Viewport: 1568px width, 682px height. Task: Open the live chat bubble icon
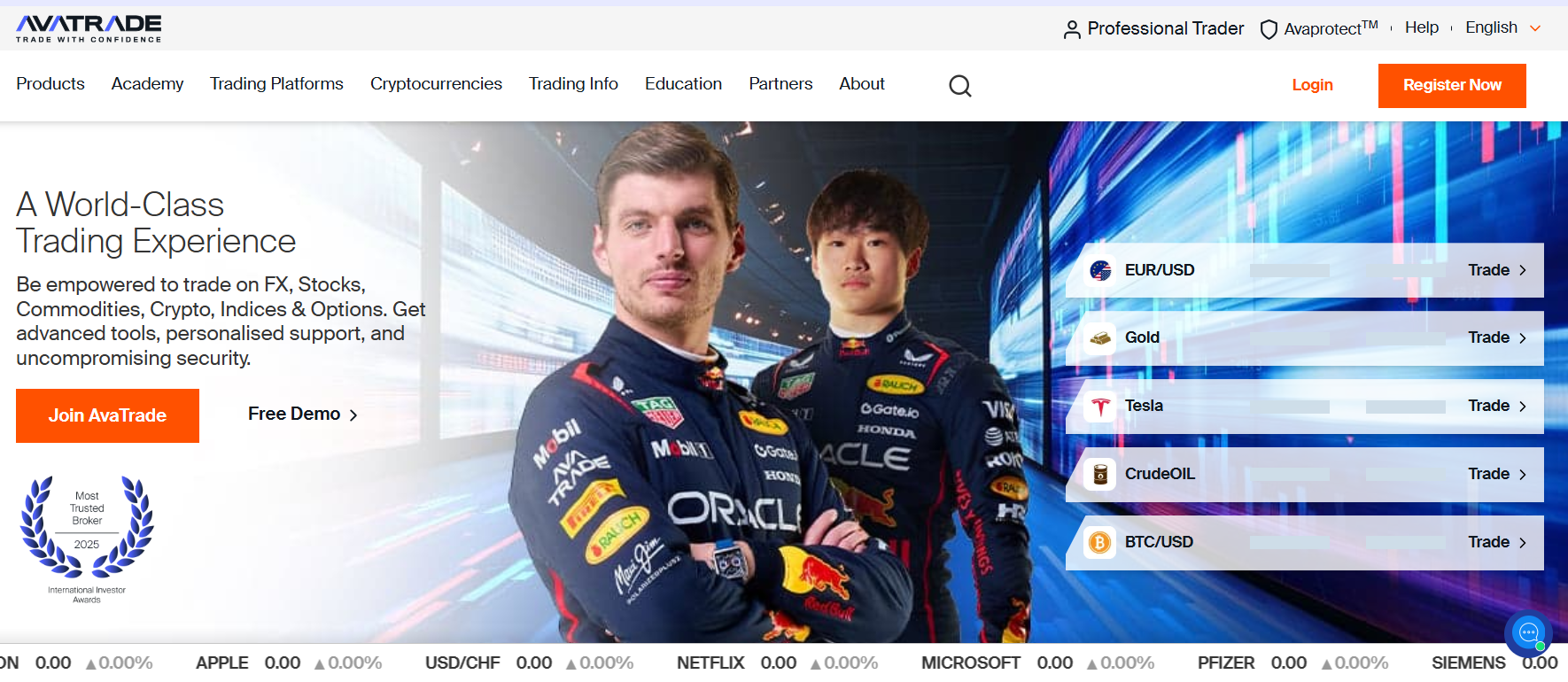(1528, 632)
